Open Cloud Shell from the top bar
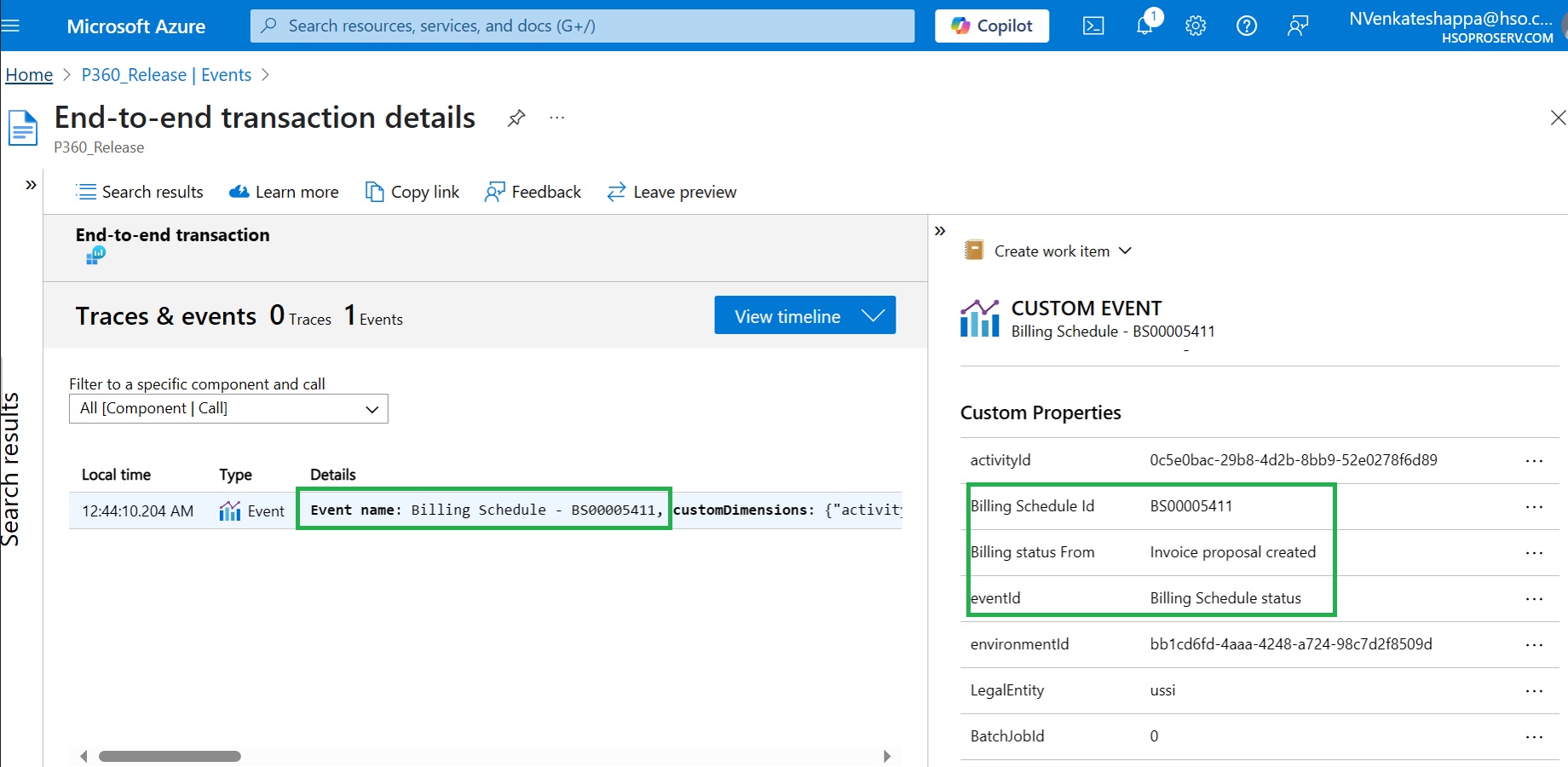 [1093, 26]
